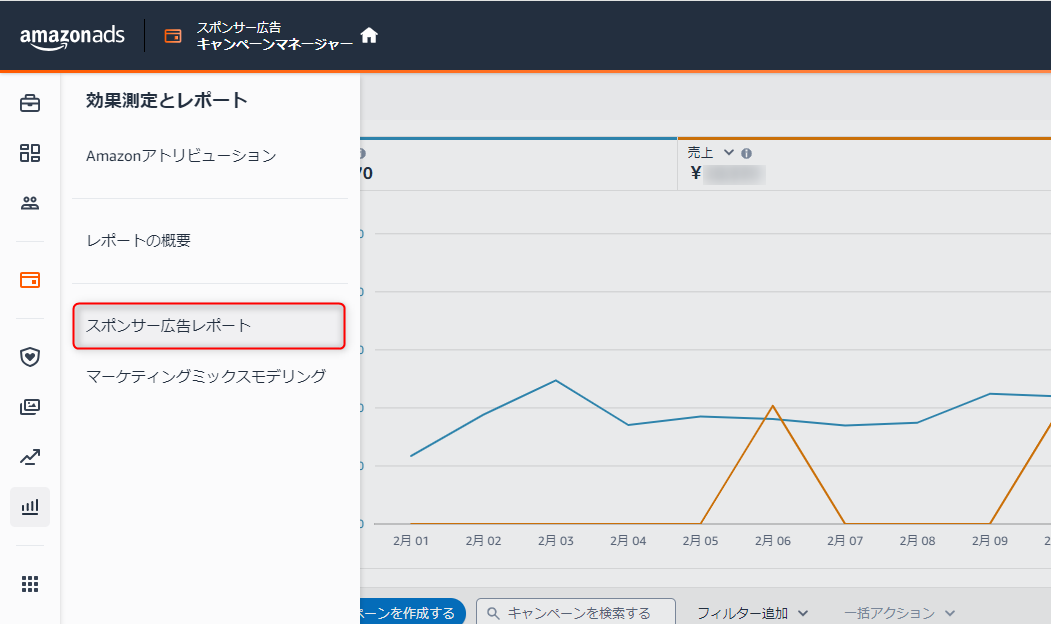Screen dimensions: 1051x624
Task: Select the bar chart measurement icon in sidebar
Action: coord(29,507)
